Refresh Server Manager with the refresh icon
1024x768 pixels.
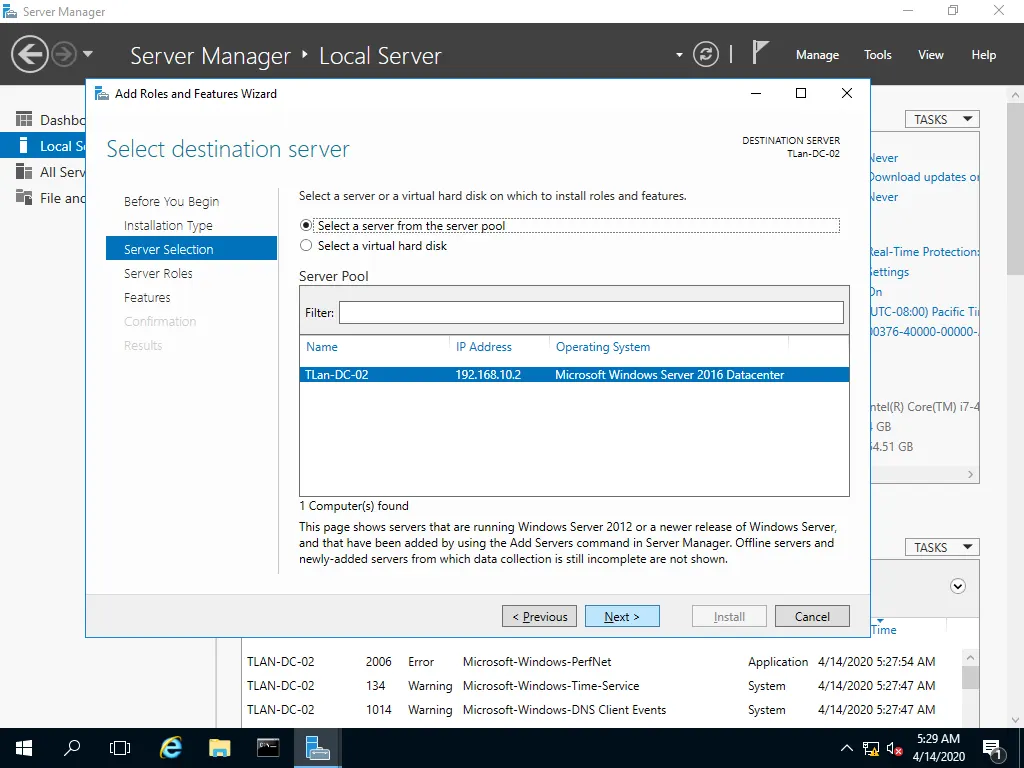point(705,54)
